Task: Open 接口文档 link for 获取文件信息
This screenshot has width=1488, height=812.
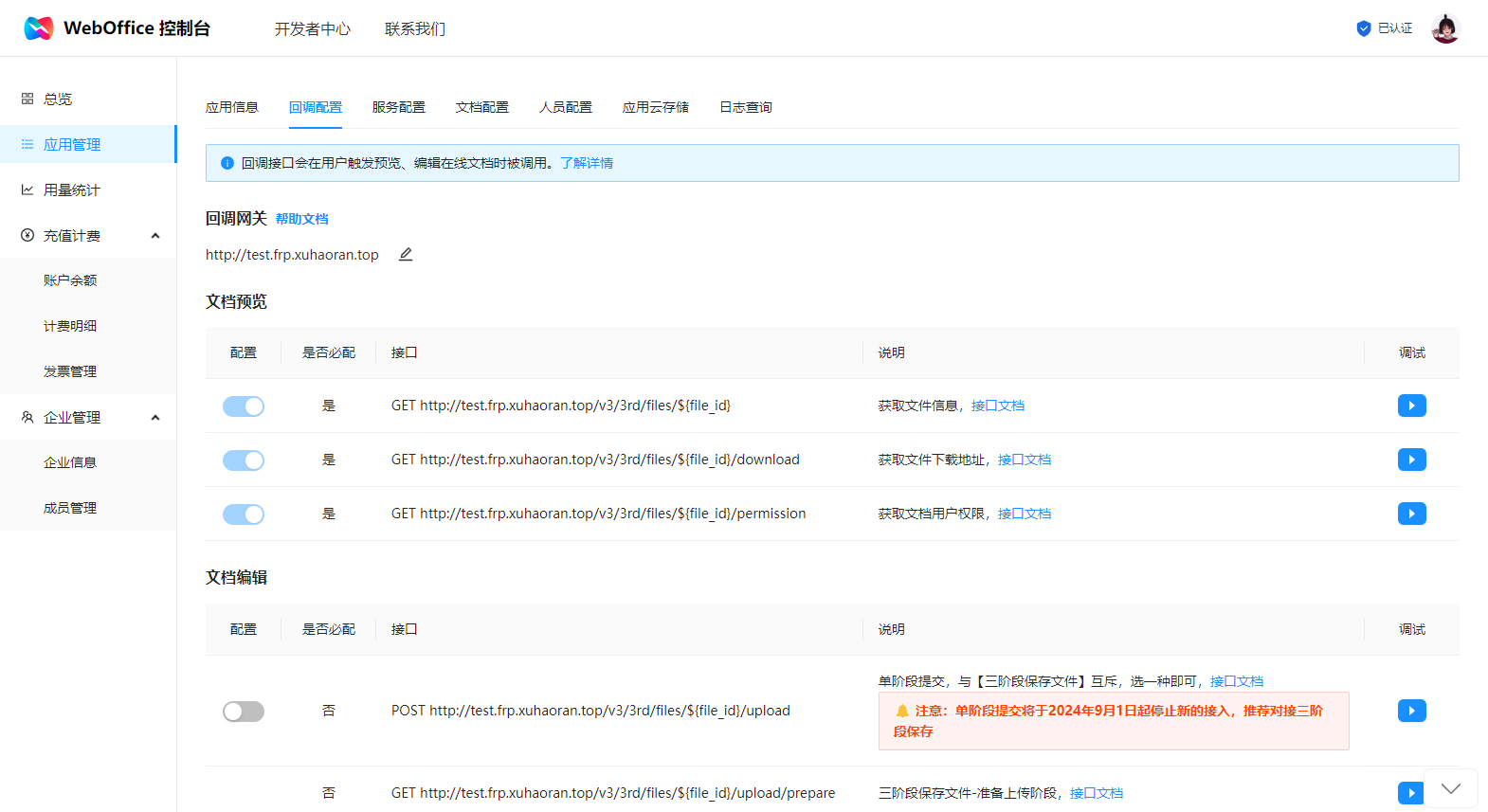Action: 998,406
